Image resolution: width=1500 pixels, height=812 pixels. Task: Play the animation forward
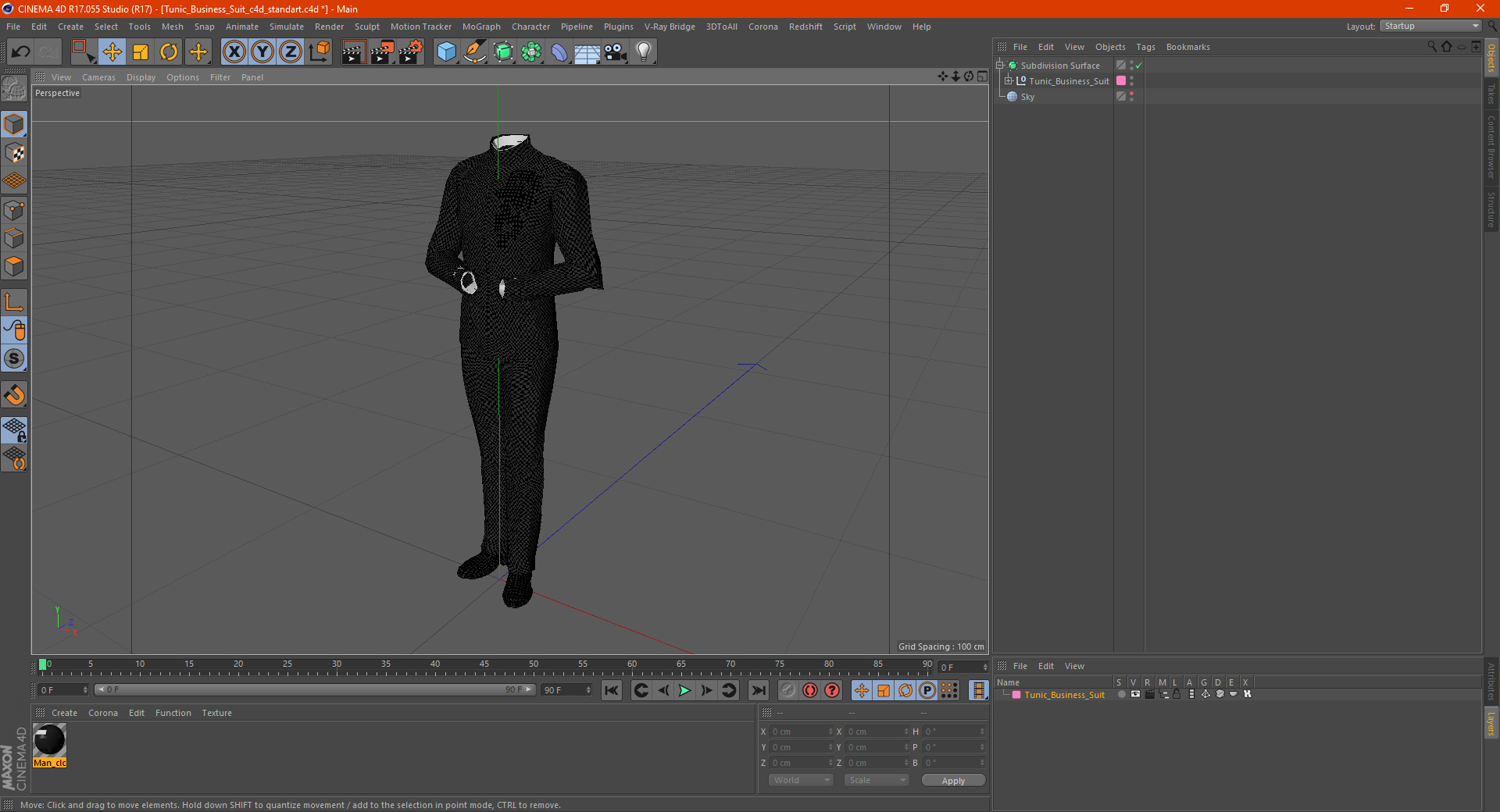click(684, 690)
